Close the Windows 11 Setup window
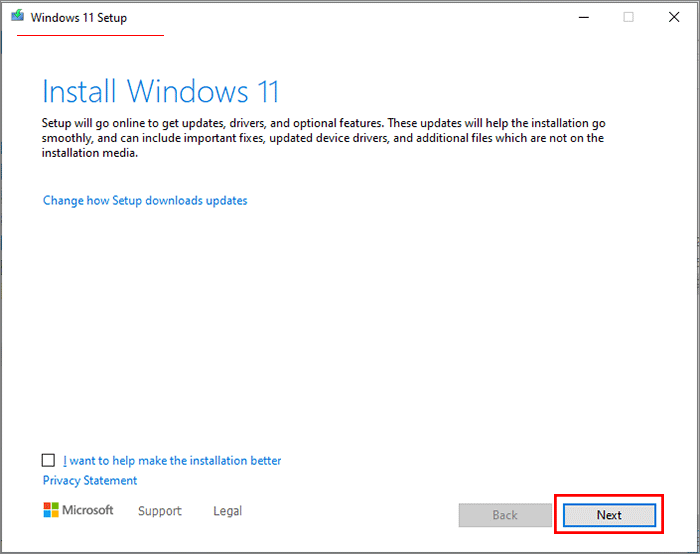 tap(674, 17)
